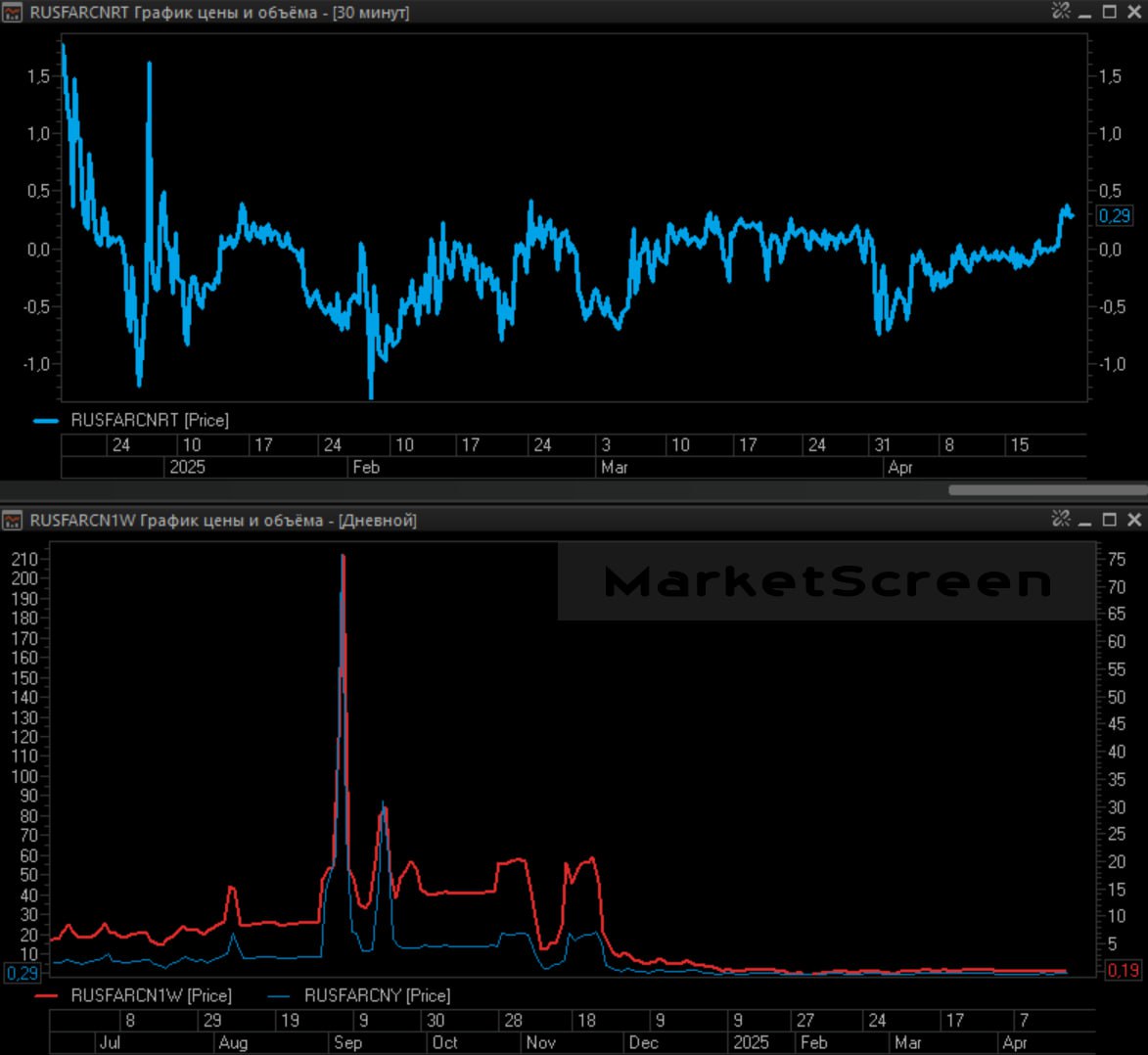Image resolution: width=1148 pixels, height=1055 pixels.
Task: Click the 1,5 value on top right price scale
Action: 1110,76
